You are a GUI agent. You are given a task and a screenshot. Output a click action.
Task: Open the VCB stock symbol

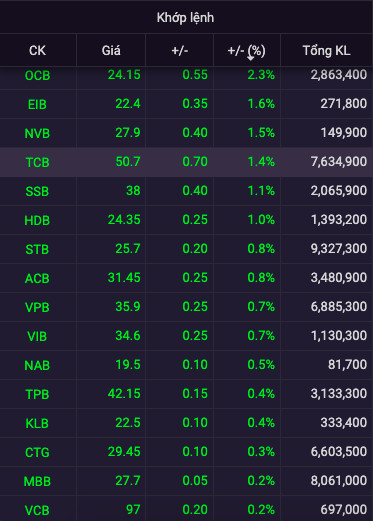(x=37, y=510)
